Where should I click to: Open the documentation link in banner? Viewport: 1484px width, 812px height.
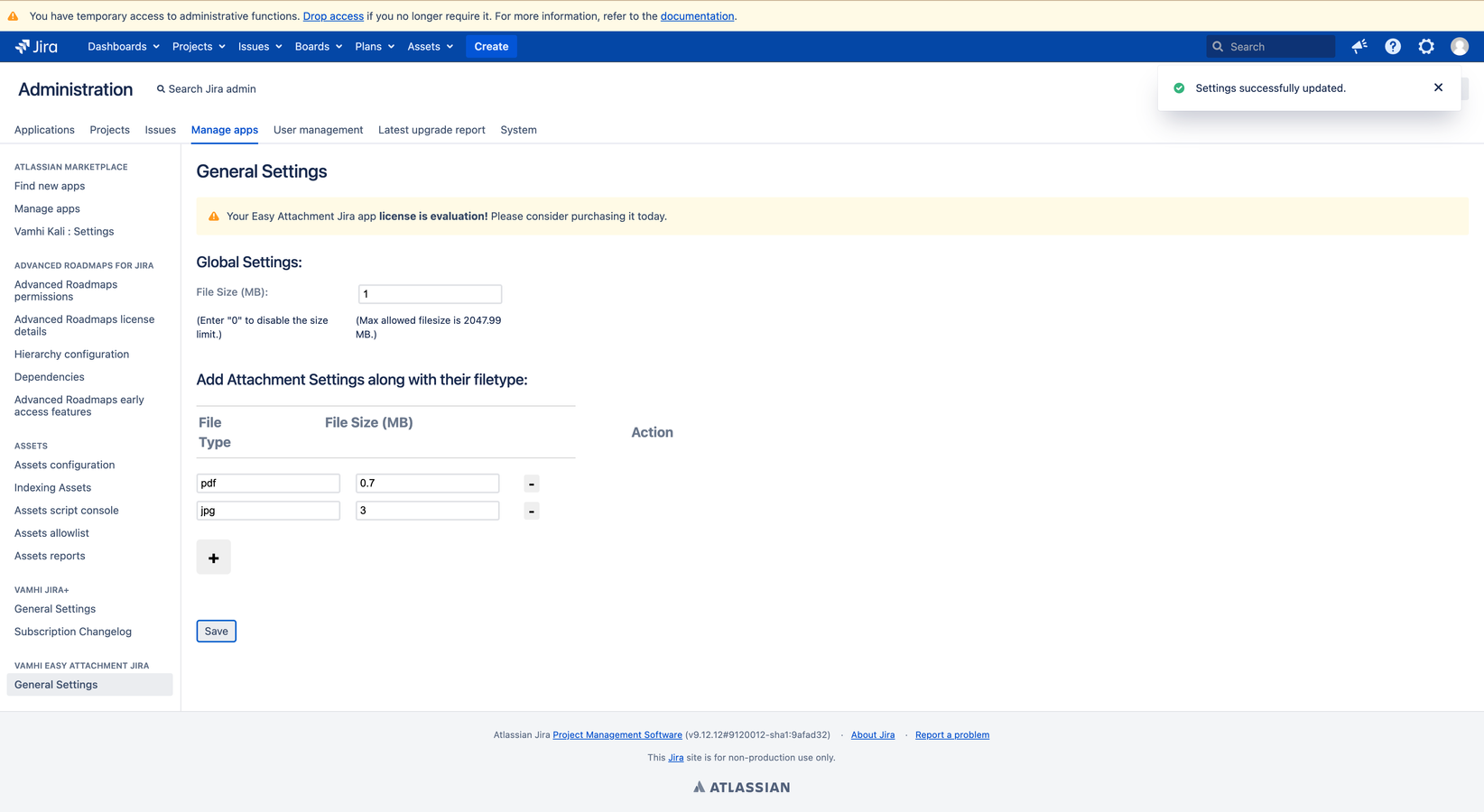697,16
